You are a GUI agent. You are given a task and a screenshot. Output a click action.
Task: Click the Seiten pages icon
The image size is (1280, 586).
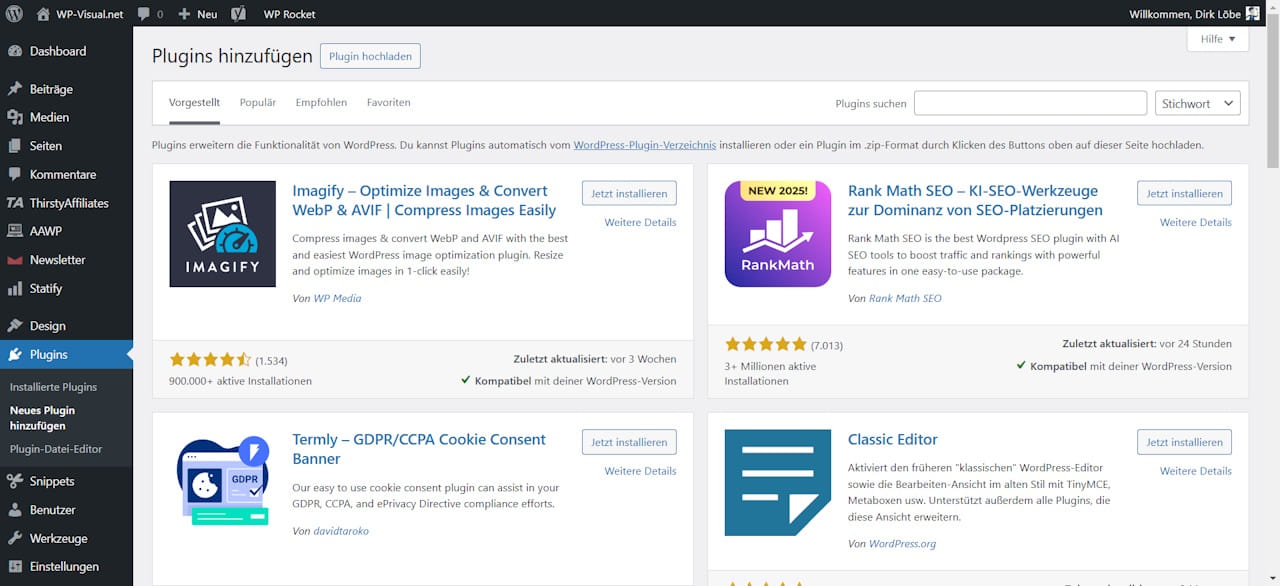click(x=15, y=146)
